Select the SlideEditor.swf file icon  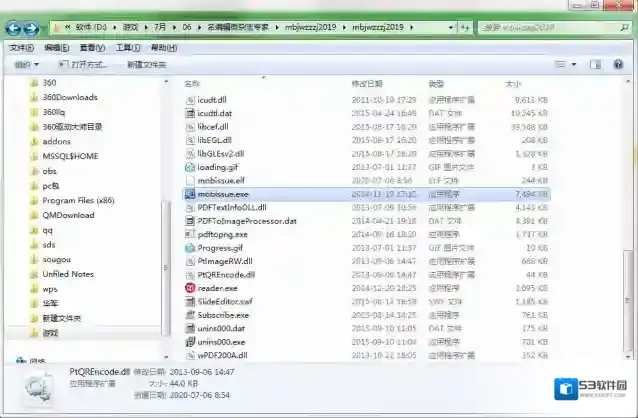pos(190,302)
